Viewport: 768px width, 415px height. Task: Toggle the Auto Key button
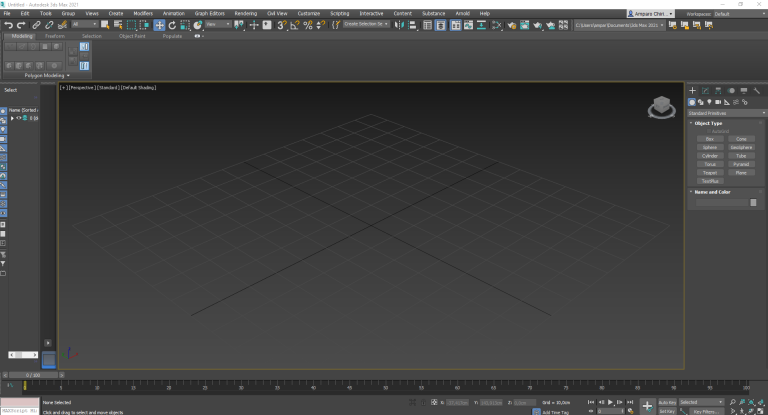coord(667,402)
